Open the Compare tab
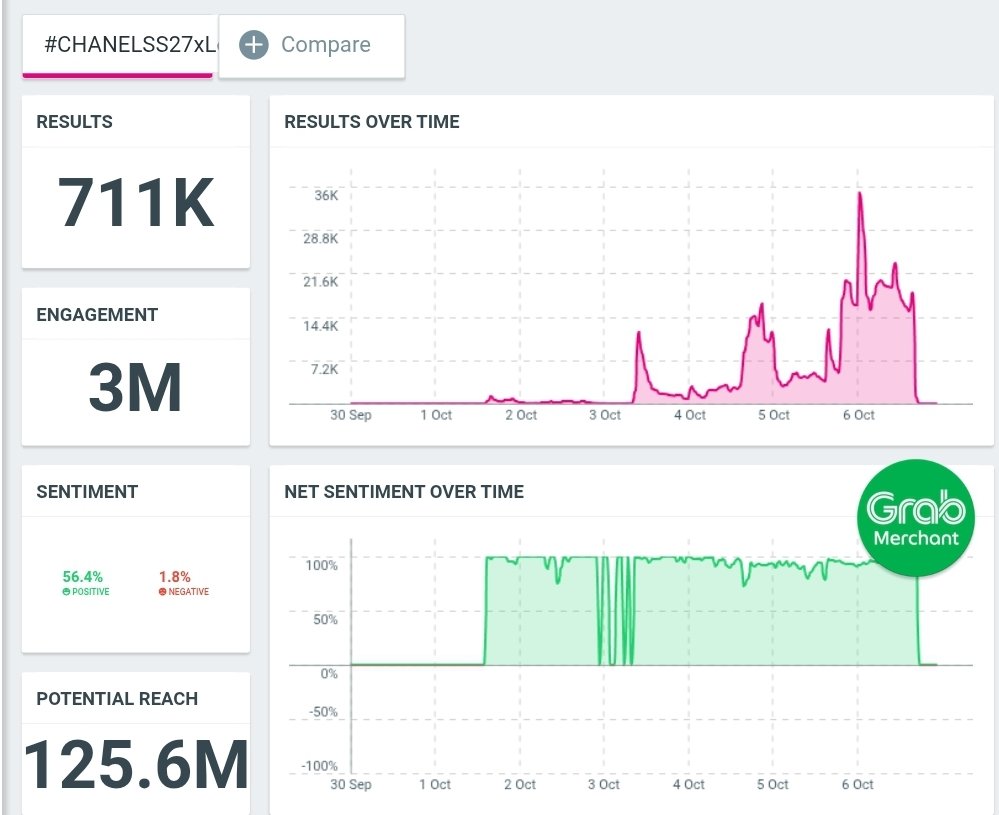 pyautogui.click(x=312, y=47)
